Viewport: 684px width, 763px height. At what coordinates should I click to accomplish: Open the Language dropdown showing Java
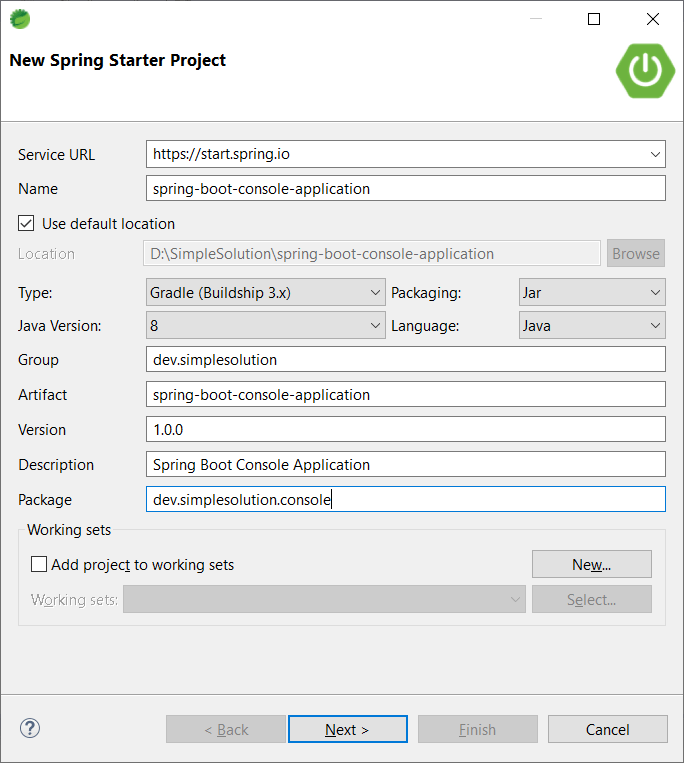(x=592, y=326)
